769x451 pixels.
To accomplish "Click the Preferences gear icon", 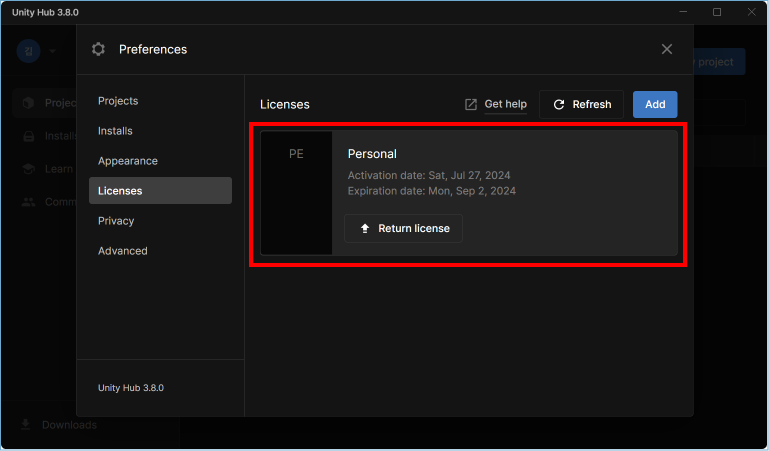I will pyautogui.click(x=99, y=49).
